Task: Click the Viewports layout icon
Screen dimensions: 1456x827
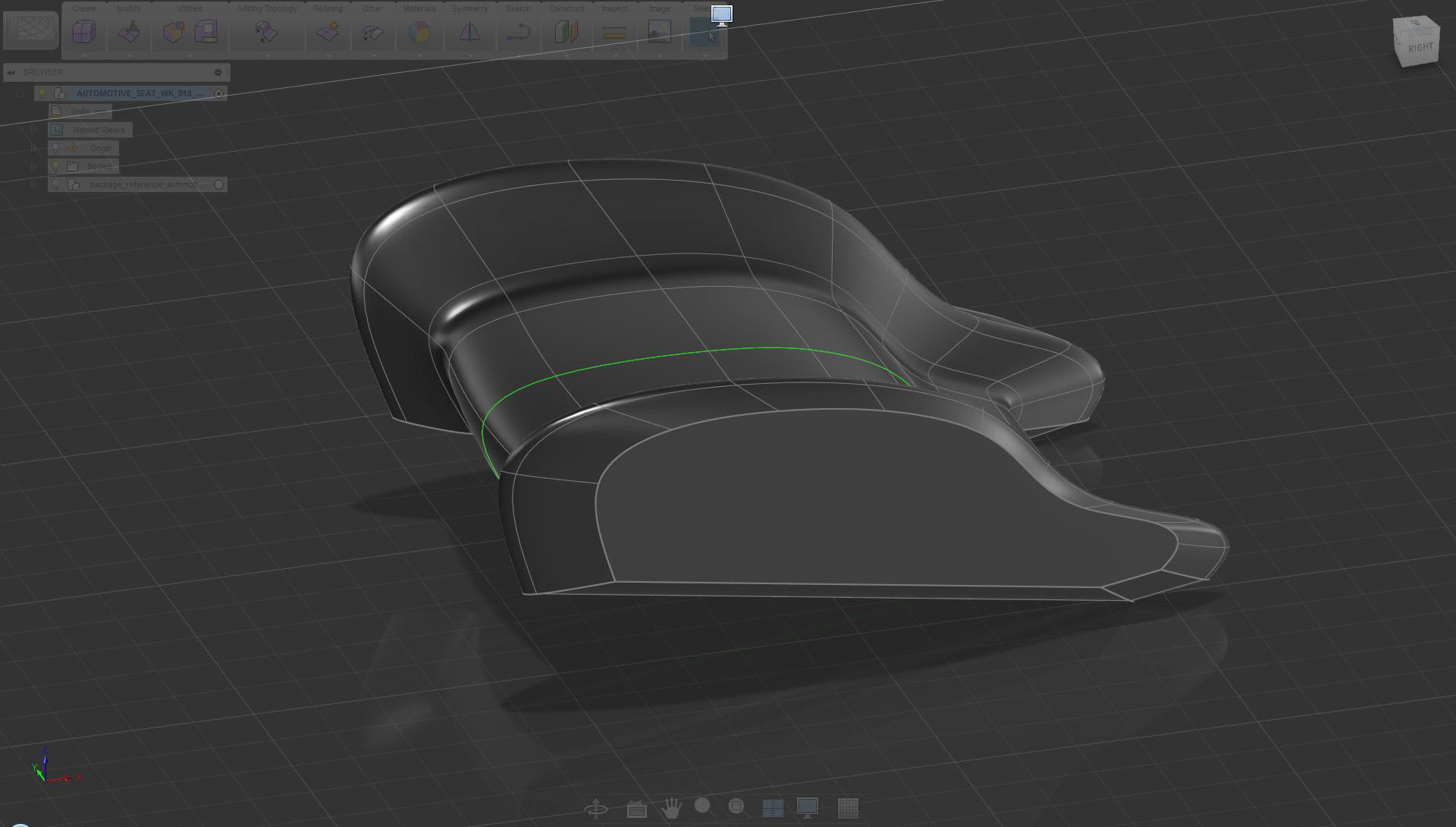Action: pyautogui.click(x=772, y=808)
